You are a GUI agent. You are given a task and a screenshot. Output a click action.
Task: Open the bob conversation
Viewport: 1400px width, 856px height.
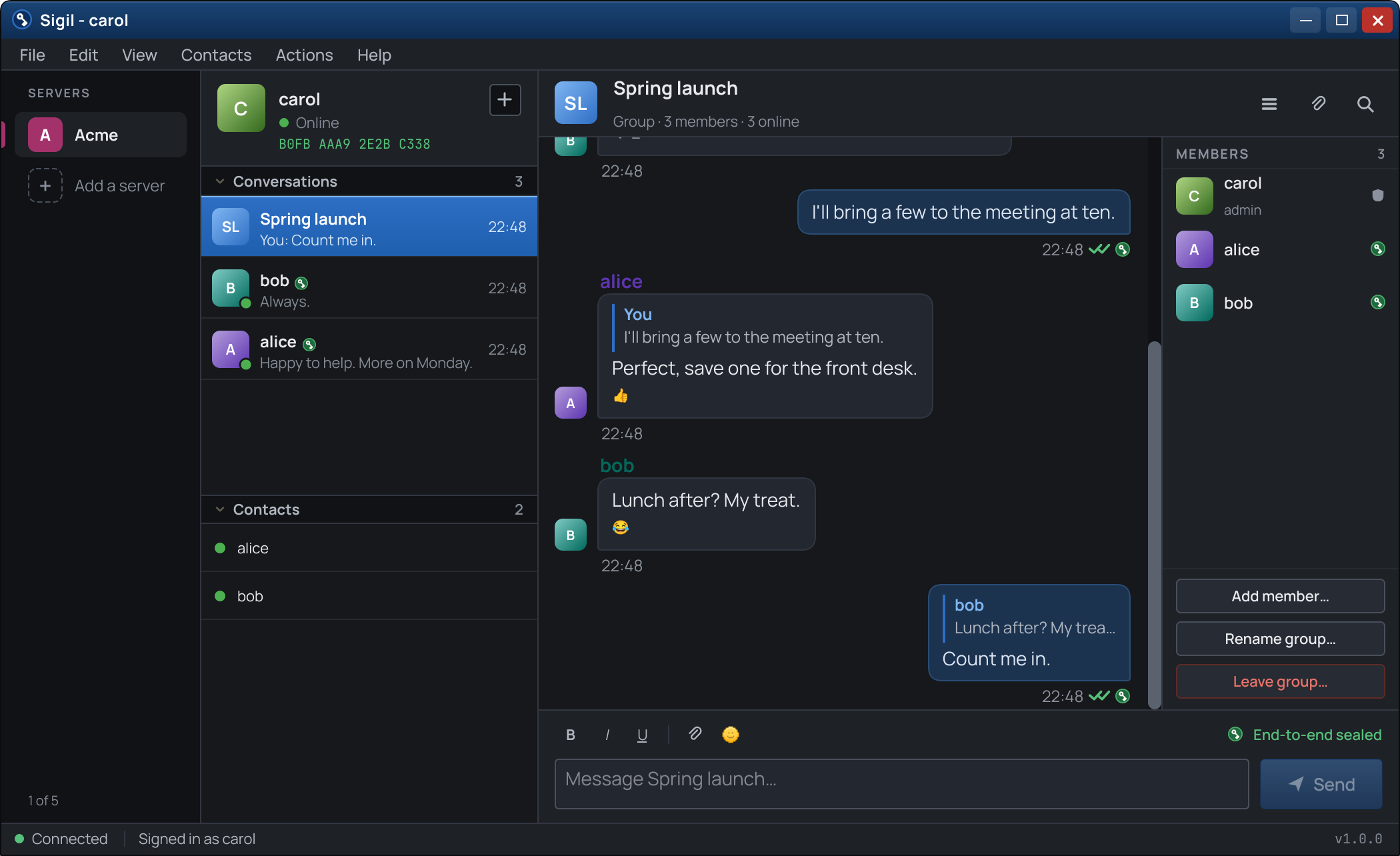pyautogui.click(x=369, y=288)
